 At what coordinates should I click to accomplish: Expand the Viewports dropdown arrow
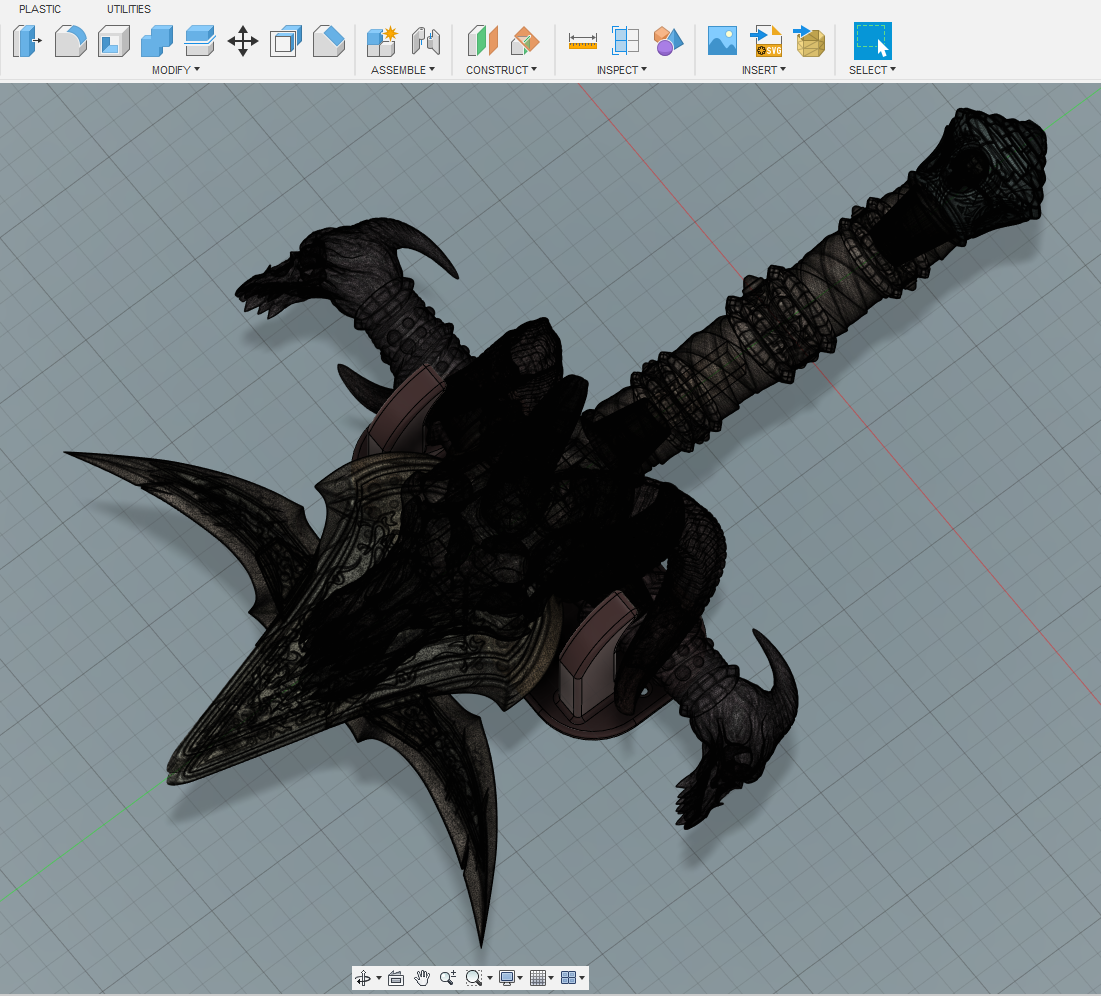582,978
